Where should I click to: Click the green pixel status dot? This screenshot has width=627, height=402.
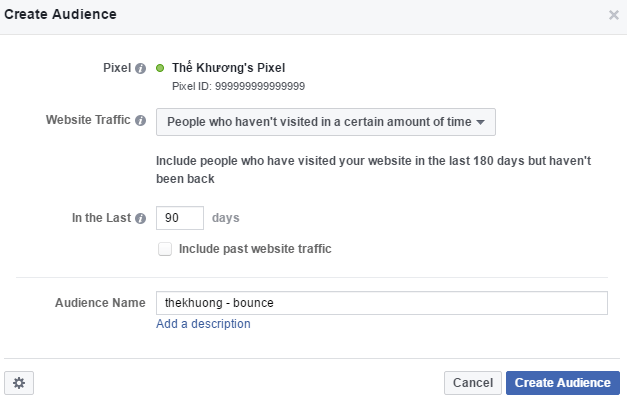(161, 69)
